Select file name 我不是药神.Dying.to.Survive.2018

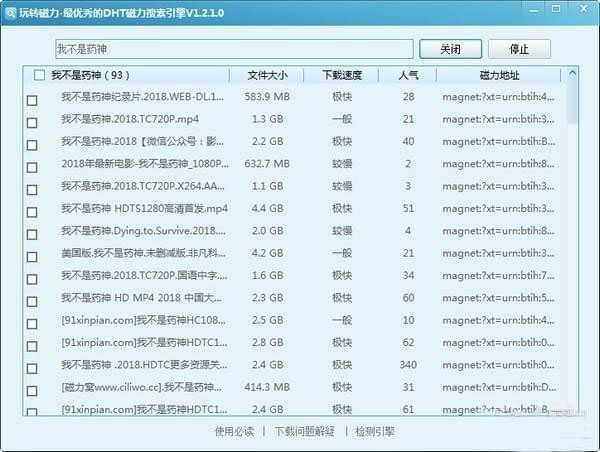click(143, 231)
